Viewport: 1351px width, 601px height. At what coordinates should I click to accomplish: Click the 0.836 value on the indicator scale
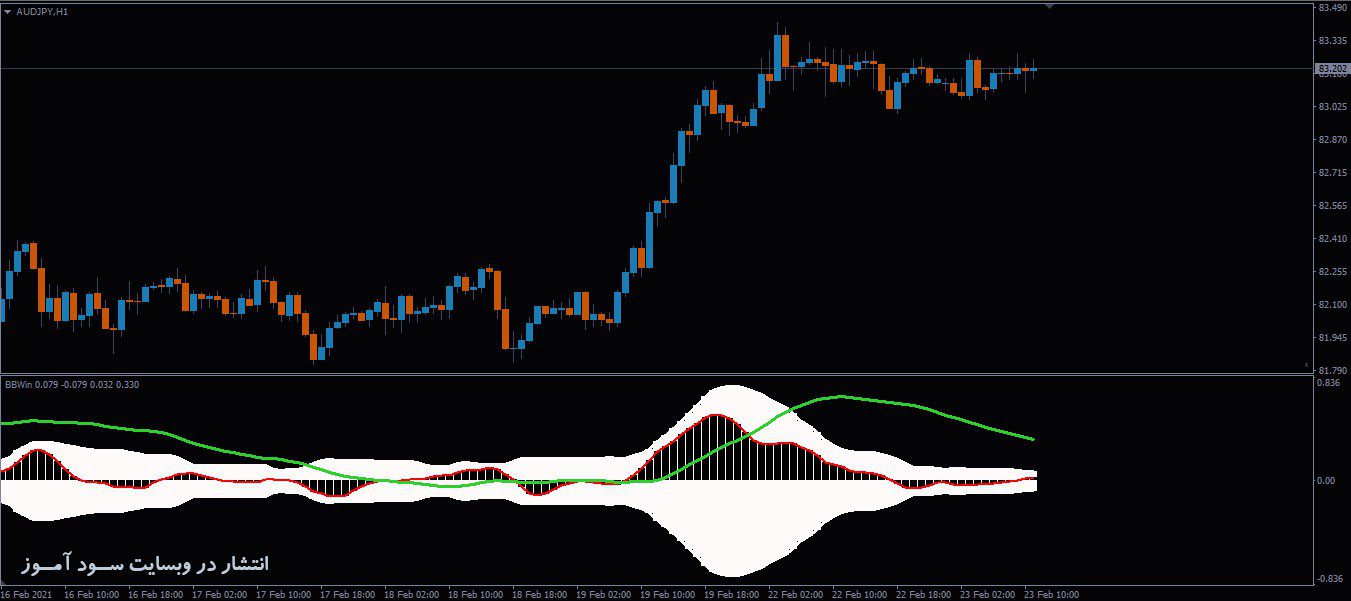(1327, 383)
